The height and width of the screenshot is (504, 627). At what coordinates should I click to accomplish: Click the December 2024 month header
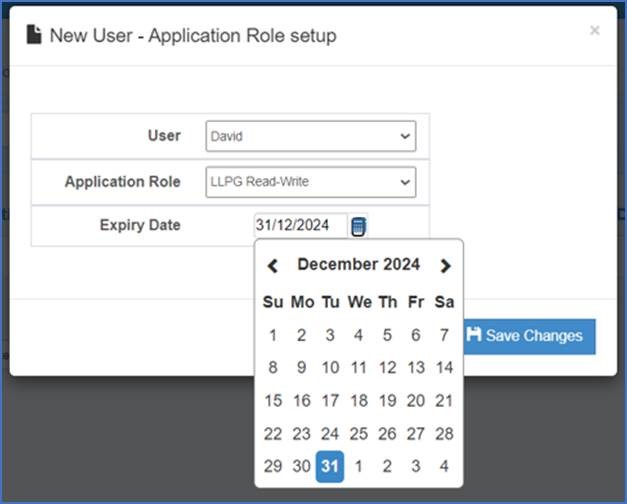tap(359, 264)
